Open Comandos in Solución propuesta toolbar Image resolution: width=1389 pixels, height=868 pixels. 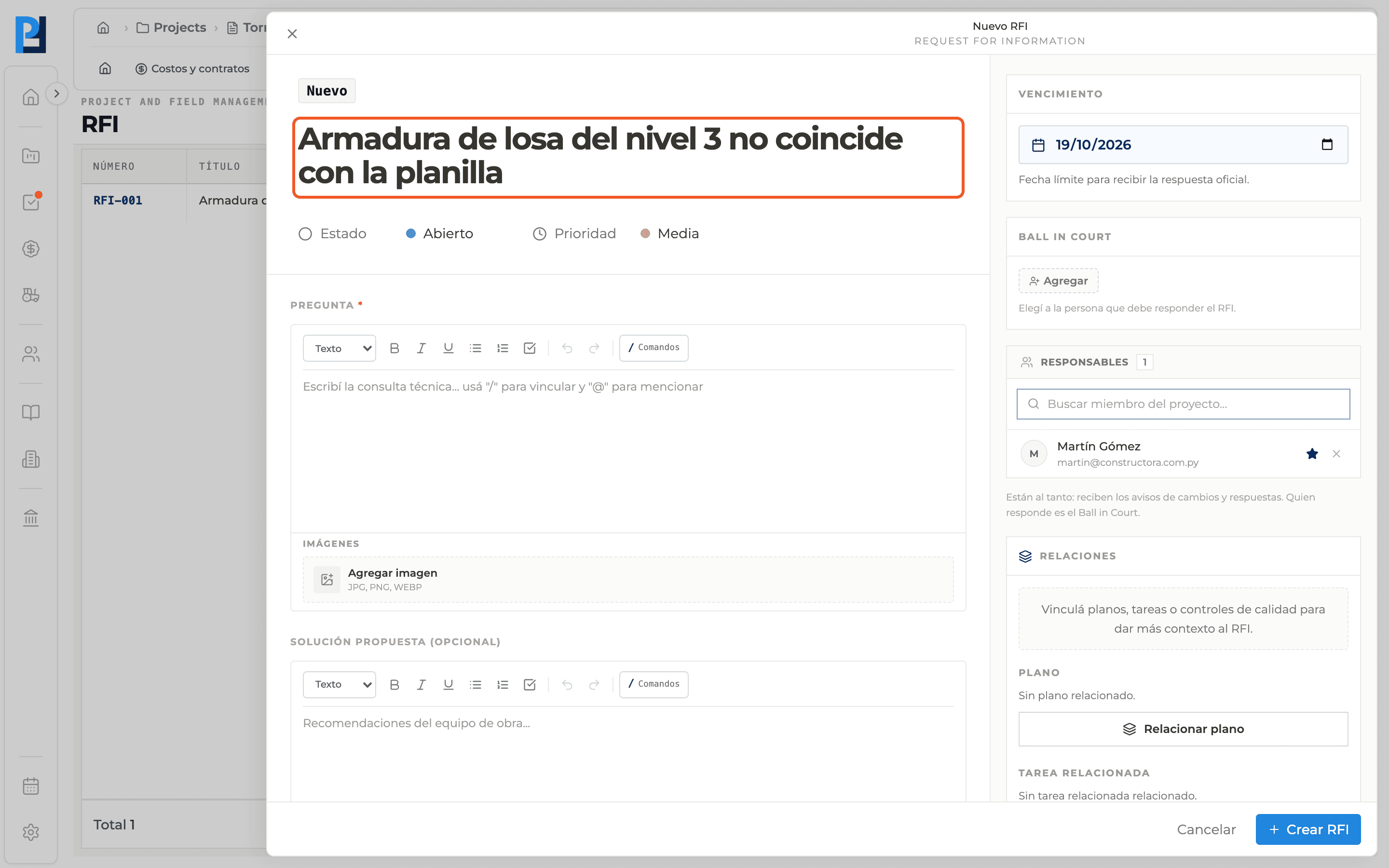pyautogui.click(x=654, y=684)
